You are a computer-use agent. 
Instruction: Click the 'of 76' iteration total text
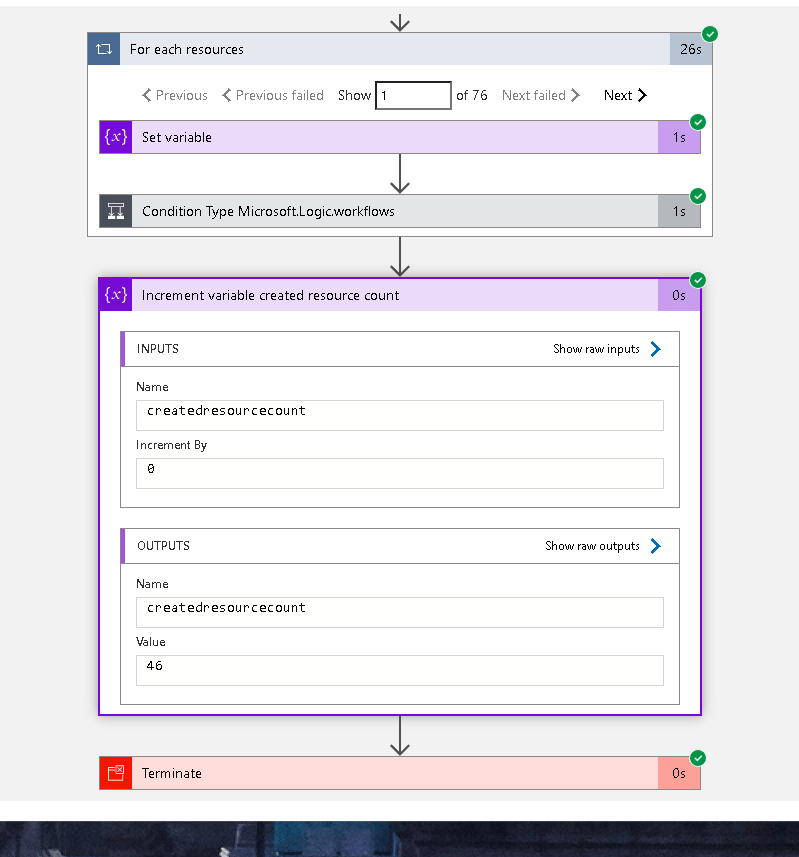click(472, 95)
